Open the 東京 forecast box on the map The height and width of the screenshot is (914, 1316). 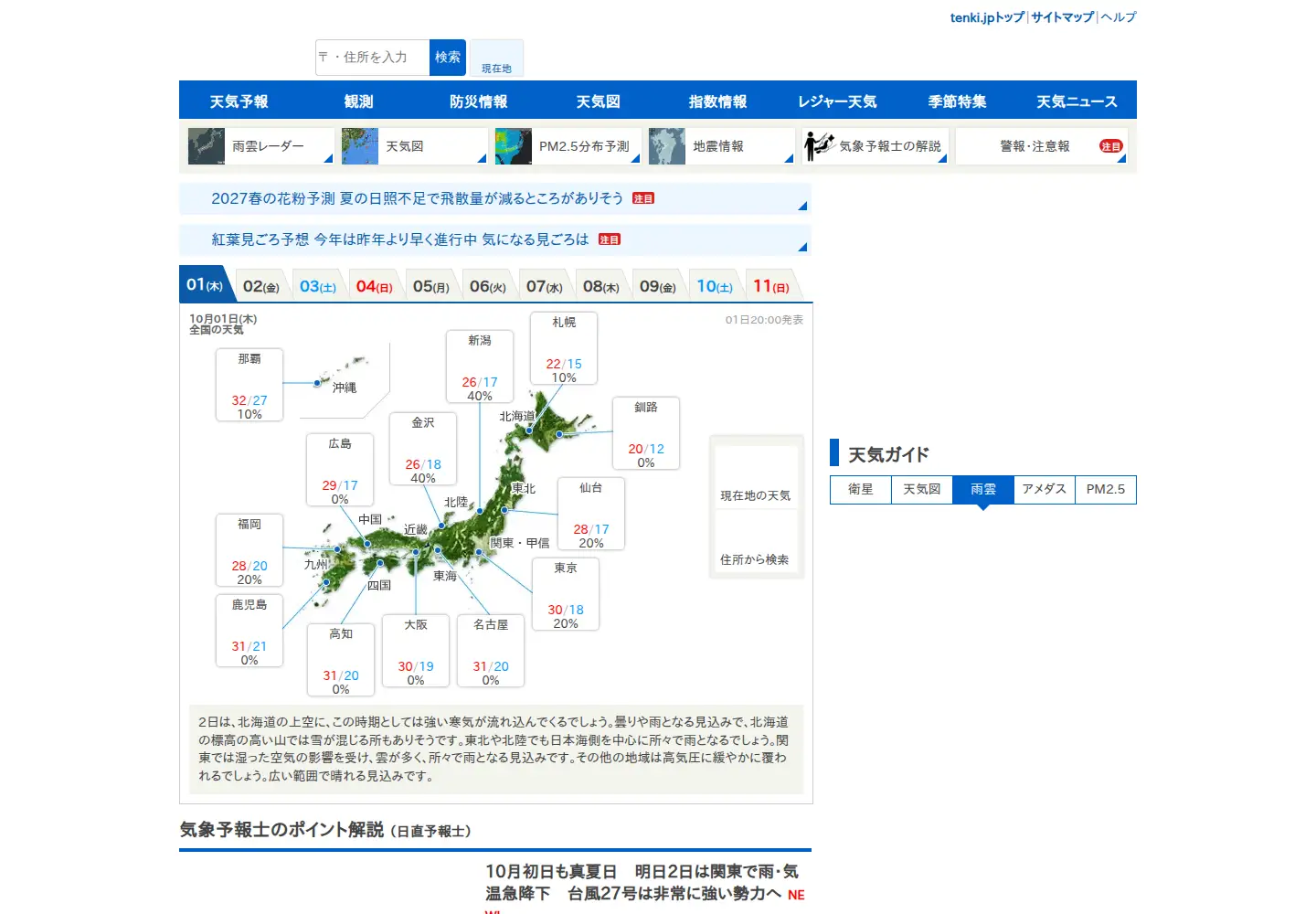pyautogui.click(x=566, y=594)
